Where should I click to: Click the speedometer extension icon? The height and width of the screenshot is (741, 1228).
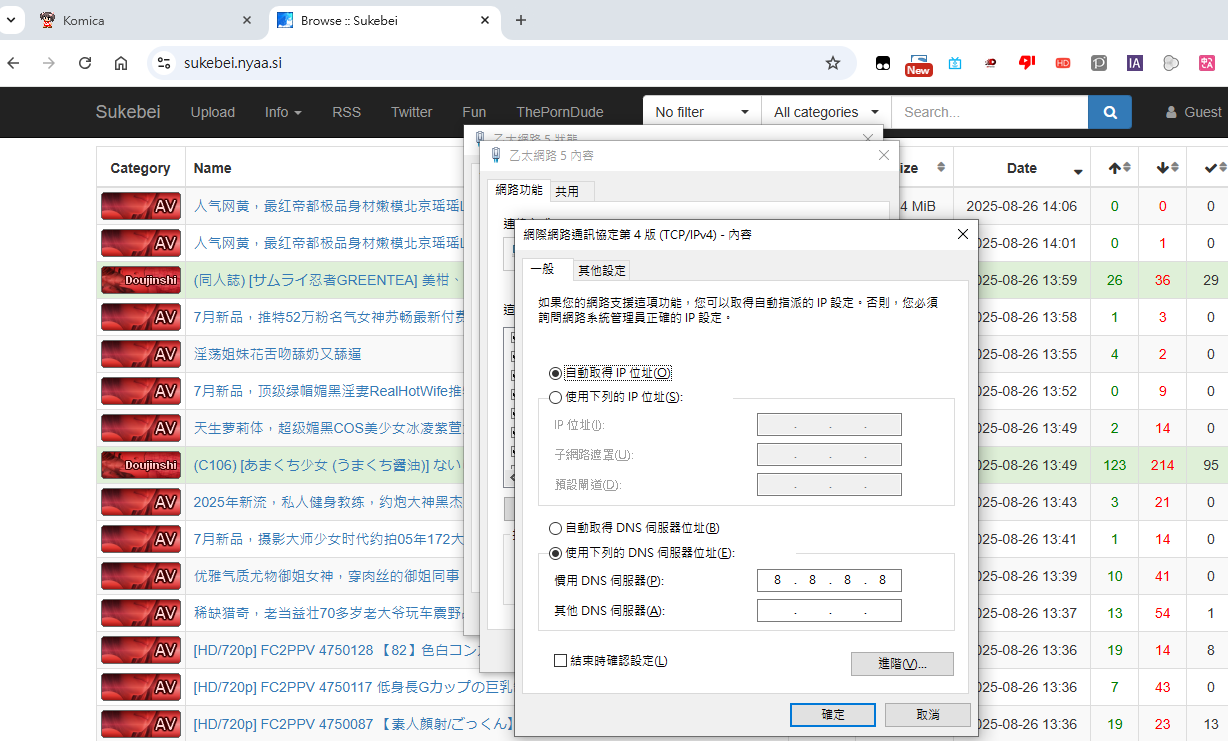[990, 63]
